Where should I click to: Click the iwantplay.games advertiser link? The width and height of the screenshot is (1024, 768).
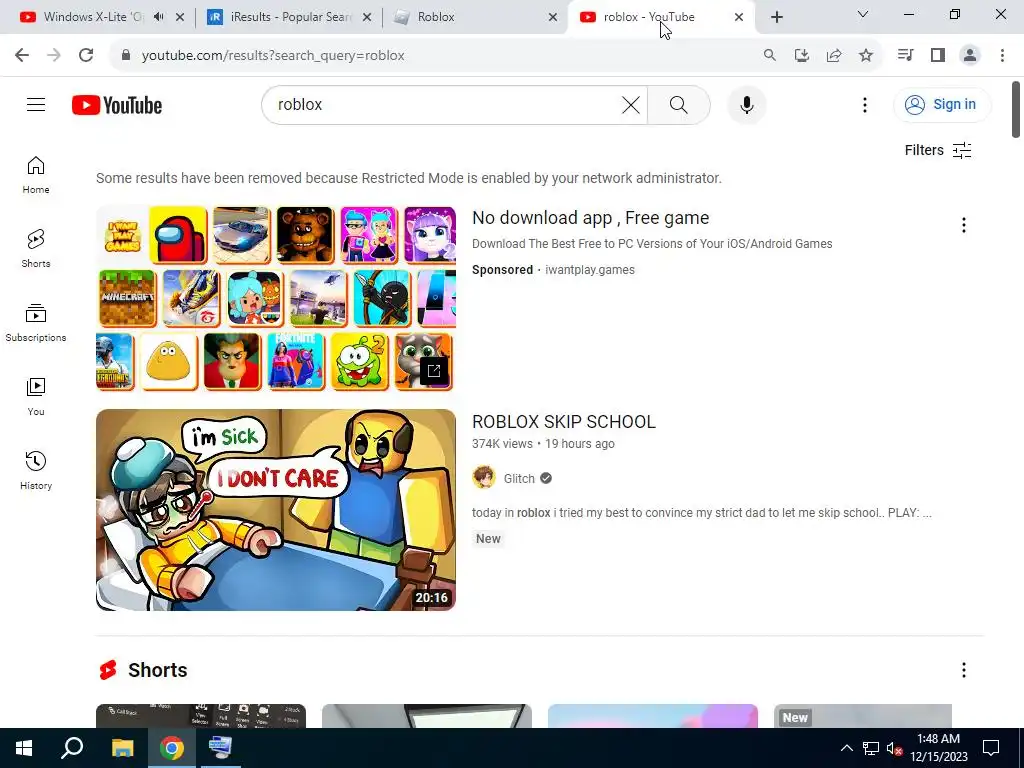tap(590, 270)
